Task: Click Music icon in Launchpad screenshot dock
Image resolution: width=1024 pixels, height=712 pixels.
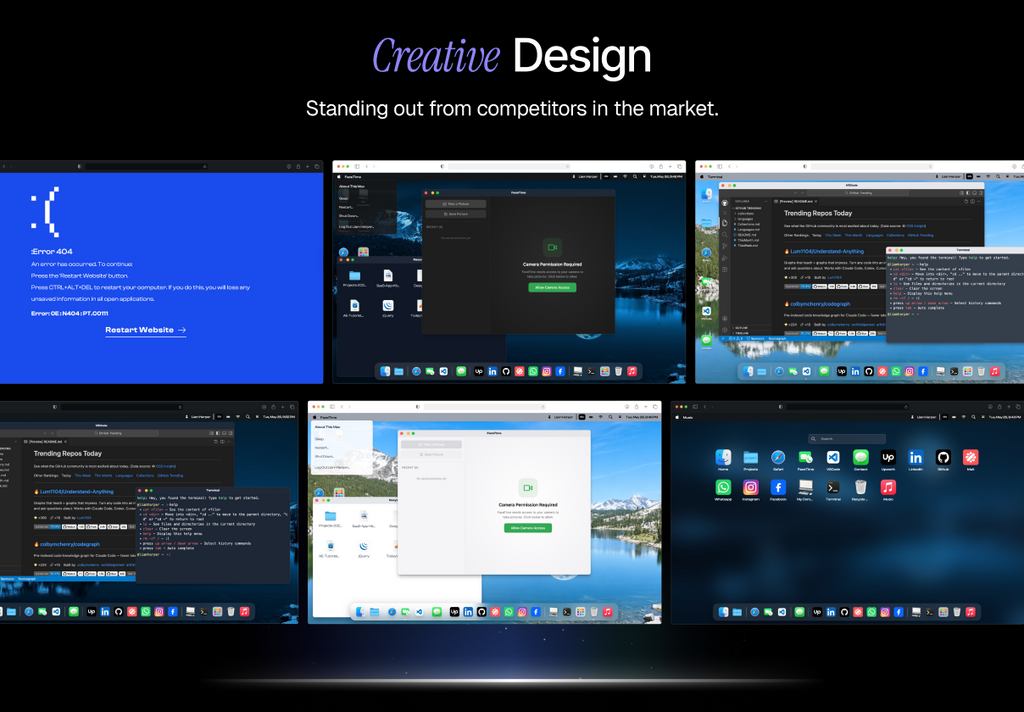Action: pos(970,612)
